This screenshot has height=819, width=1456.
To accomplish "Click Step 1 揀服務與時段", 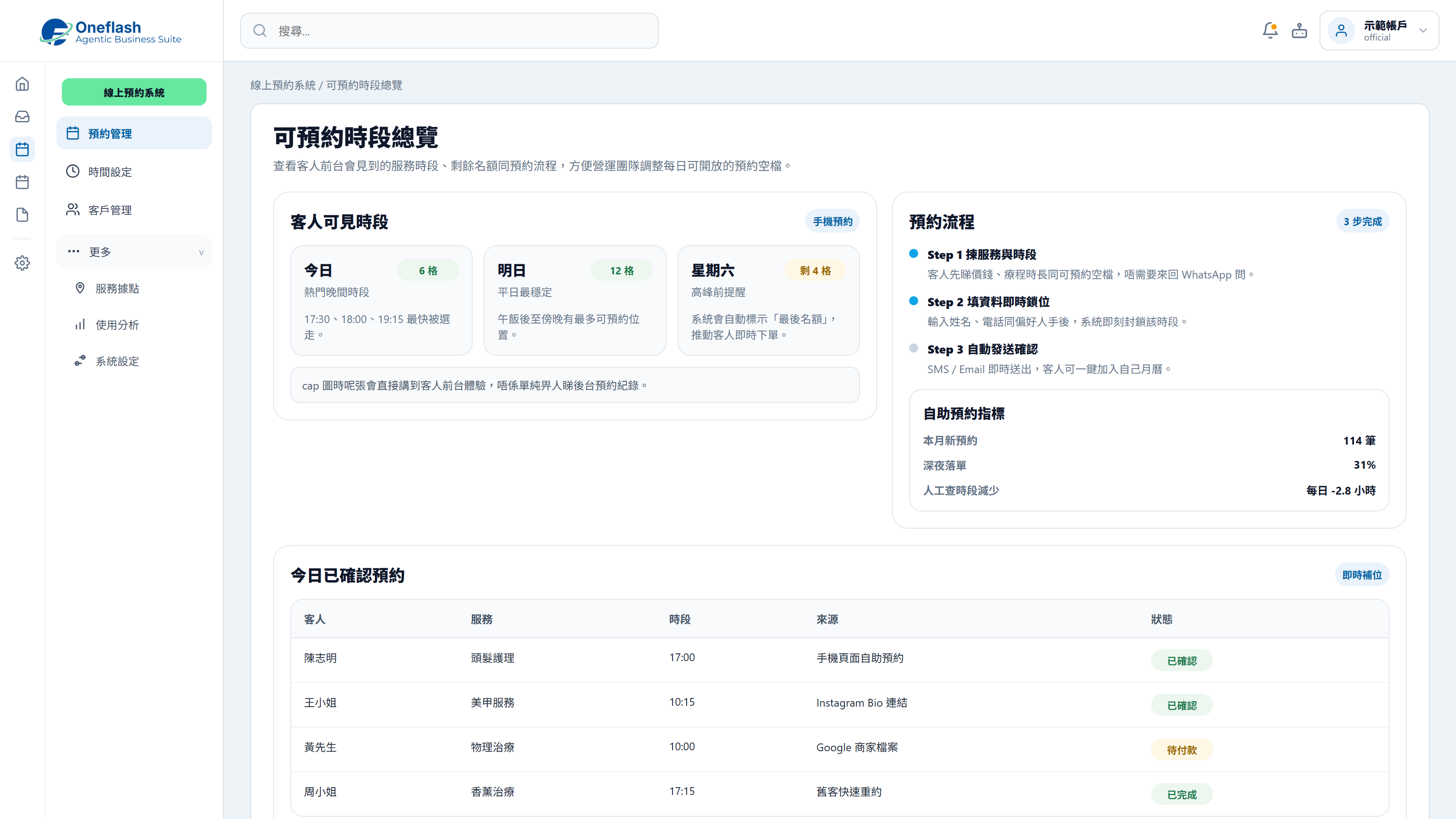I will [982, 254].
